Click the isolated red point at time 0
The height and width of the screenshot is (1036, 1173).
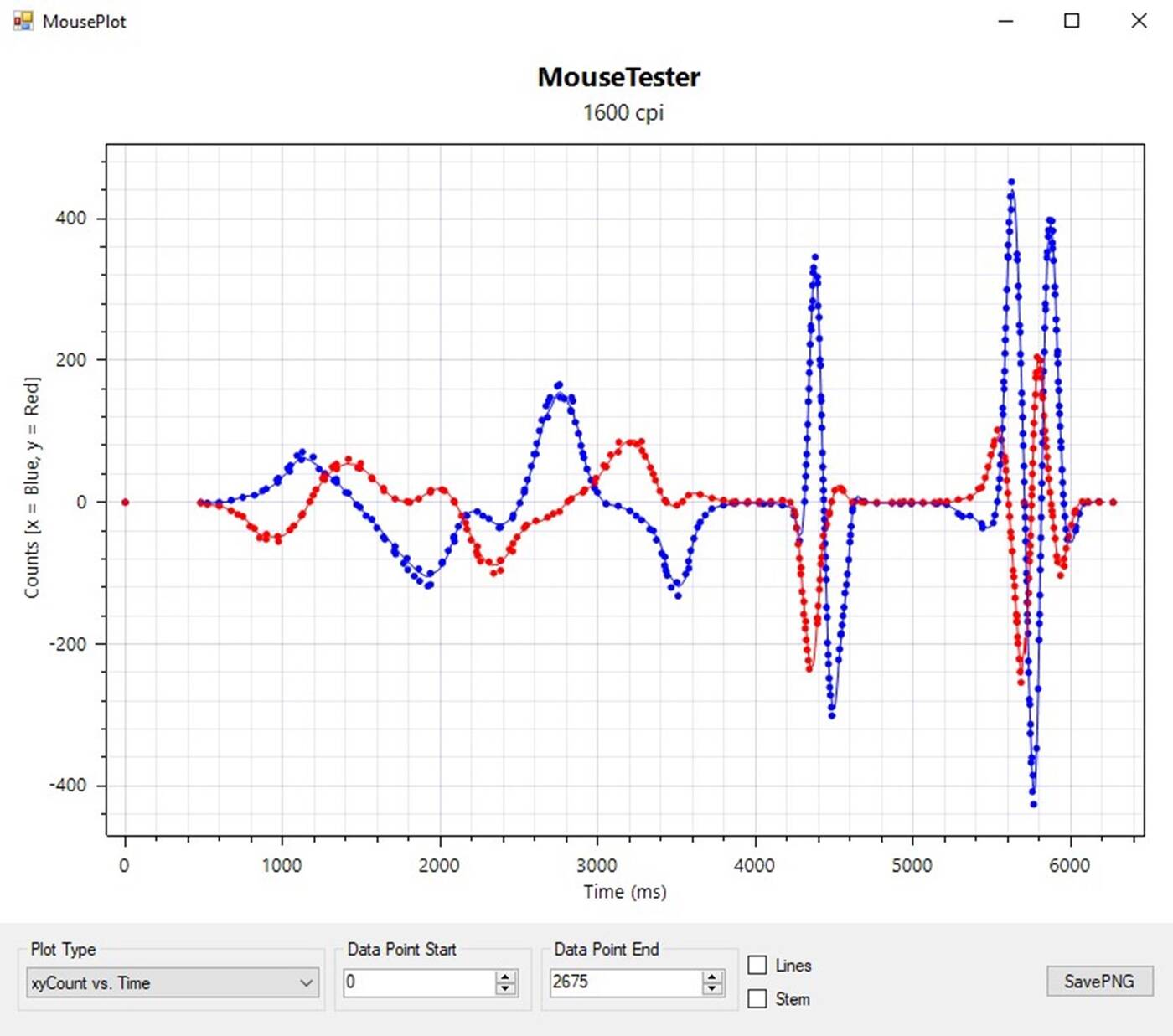click(125, 503)
